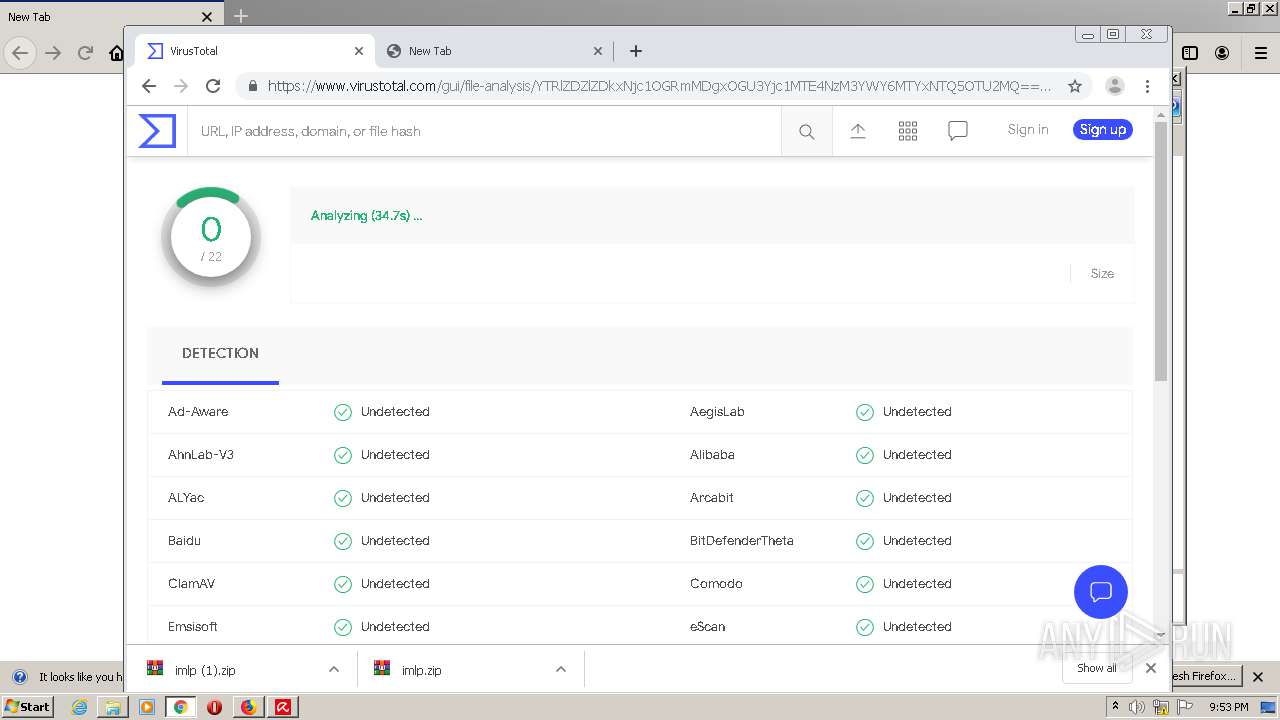Open the apps grid icon
The height and width of the screenshot is (720, 1280).
[908, 131]
